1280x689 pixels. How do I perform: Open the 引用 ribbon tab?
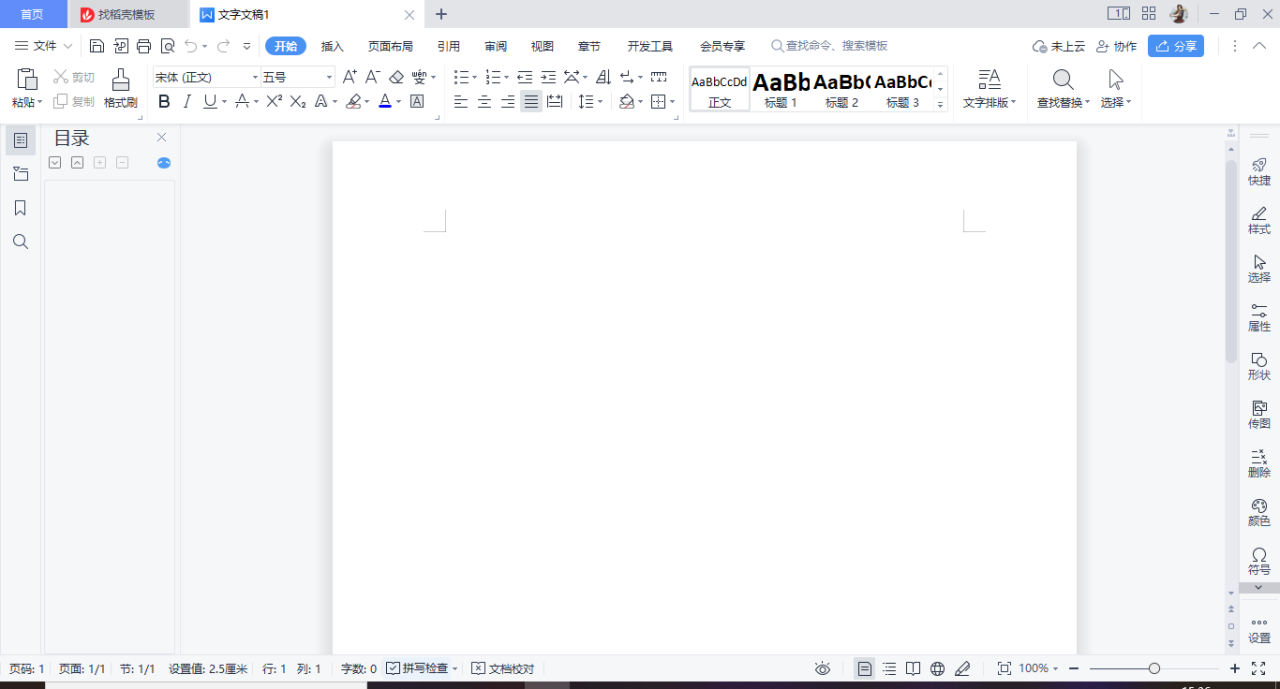pyautogui.click(x=448, y=46)
